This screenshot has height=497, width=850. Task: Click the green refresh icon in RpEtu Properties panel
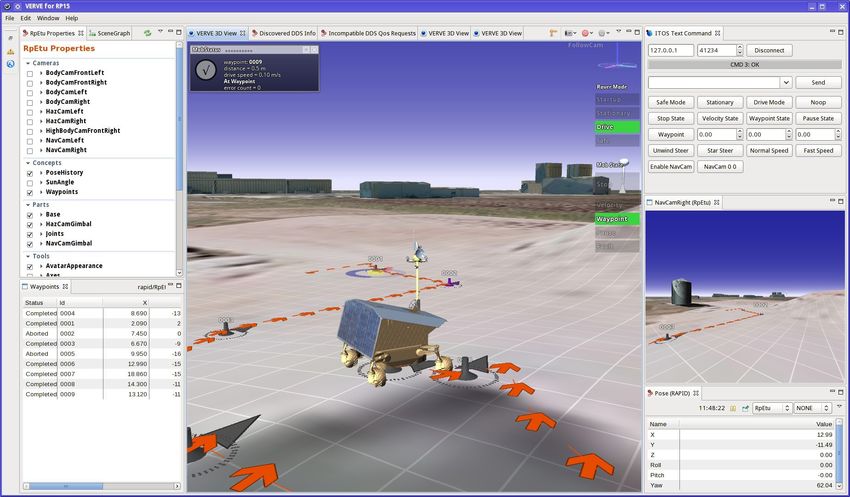[x=147, y=33]
